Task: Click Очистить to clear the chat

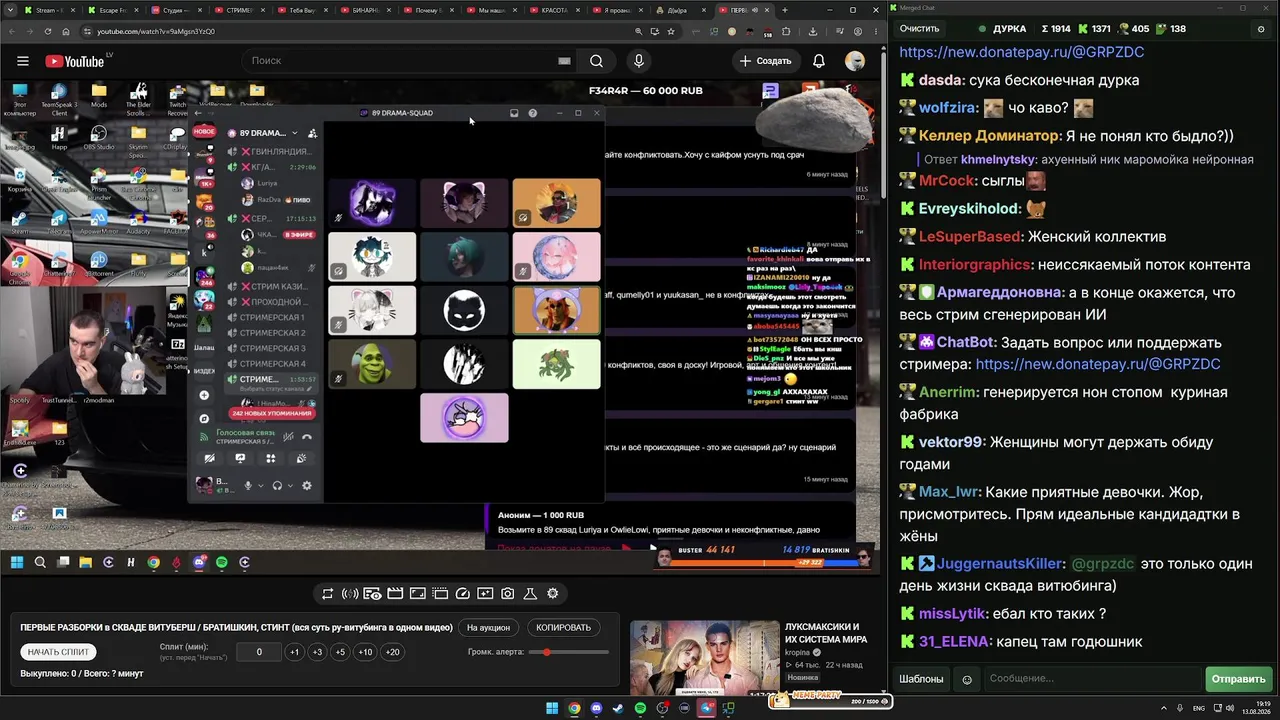Action: [919, 29]
